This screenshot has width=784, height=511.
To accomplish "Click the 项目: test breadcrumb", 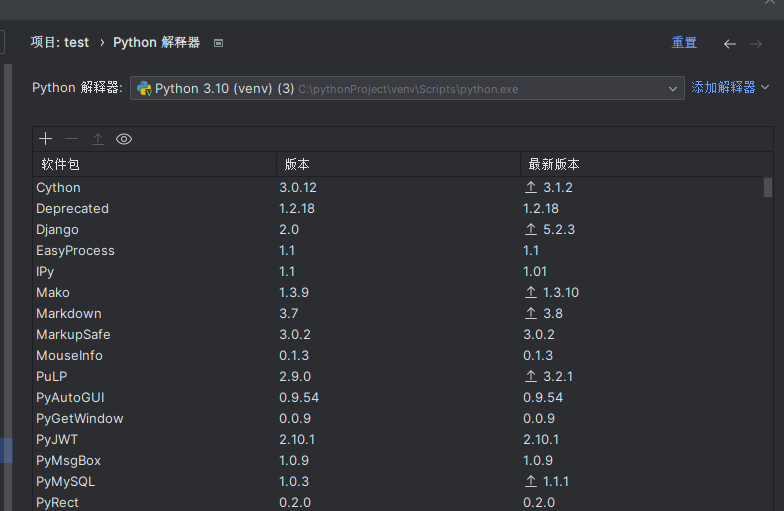I will [60, 42].
